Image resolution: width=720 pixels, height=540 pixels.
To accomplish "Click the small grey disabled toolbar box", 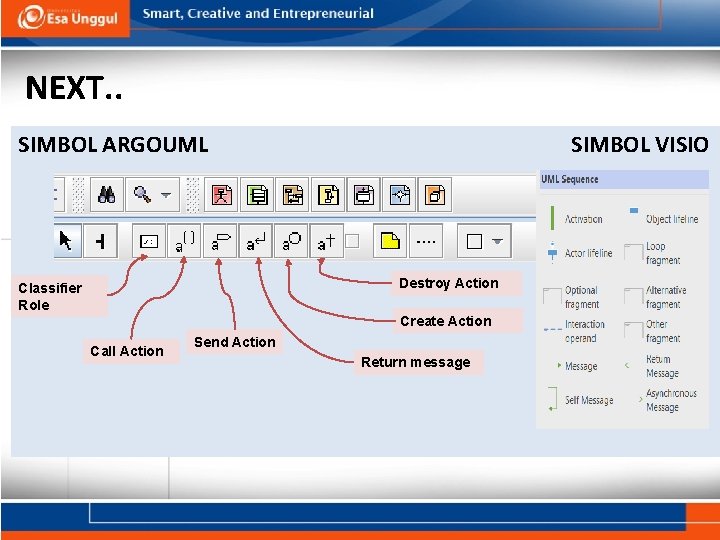I will pyautogui.click(x=352, y=241).
